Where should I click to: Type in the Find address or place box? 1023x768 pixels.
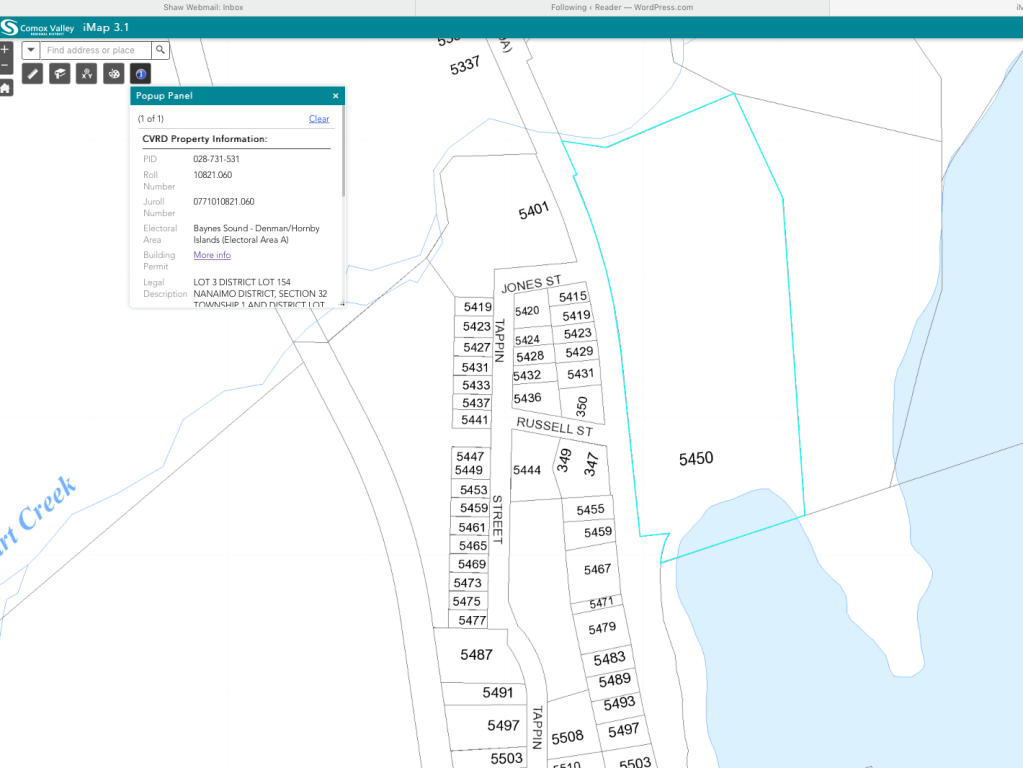click(96, 50)
